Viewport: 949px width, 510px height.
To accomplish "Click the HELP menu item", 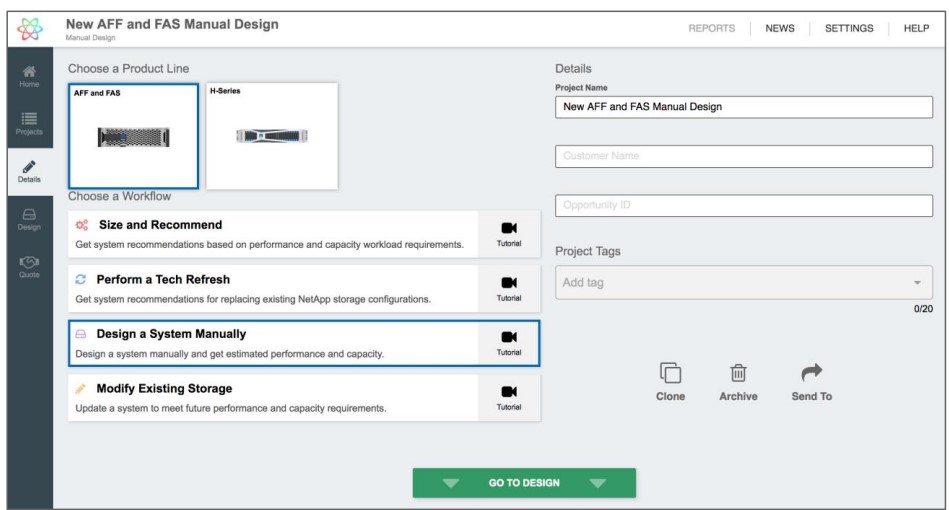I will 916,28.
